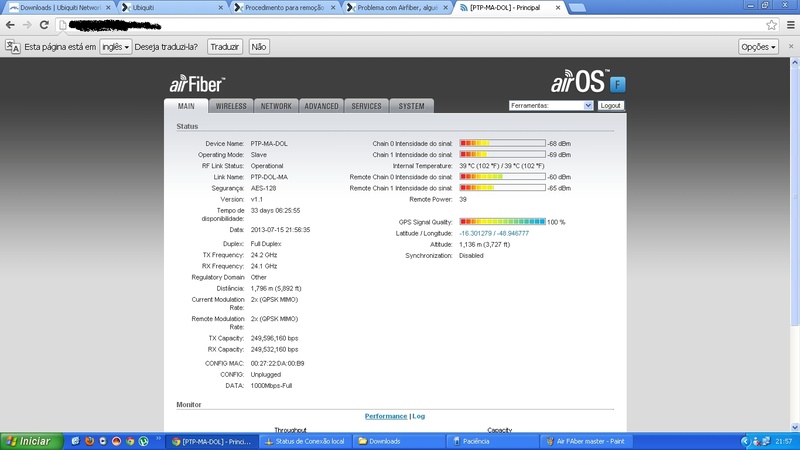Screen dimensions: 800x450
Task: Open the Iniciar start menu
Action: tap(32, 441)
